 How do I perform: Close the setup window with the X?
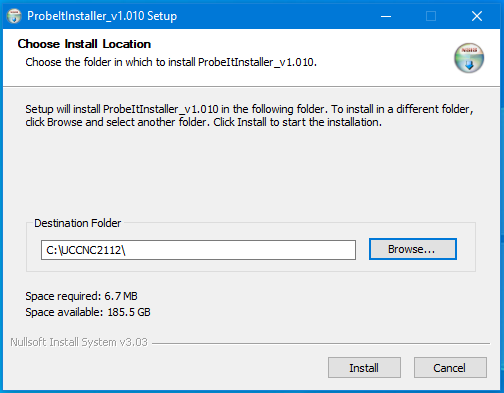pyautogui.click(x=477, y=16)
